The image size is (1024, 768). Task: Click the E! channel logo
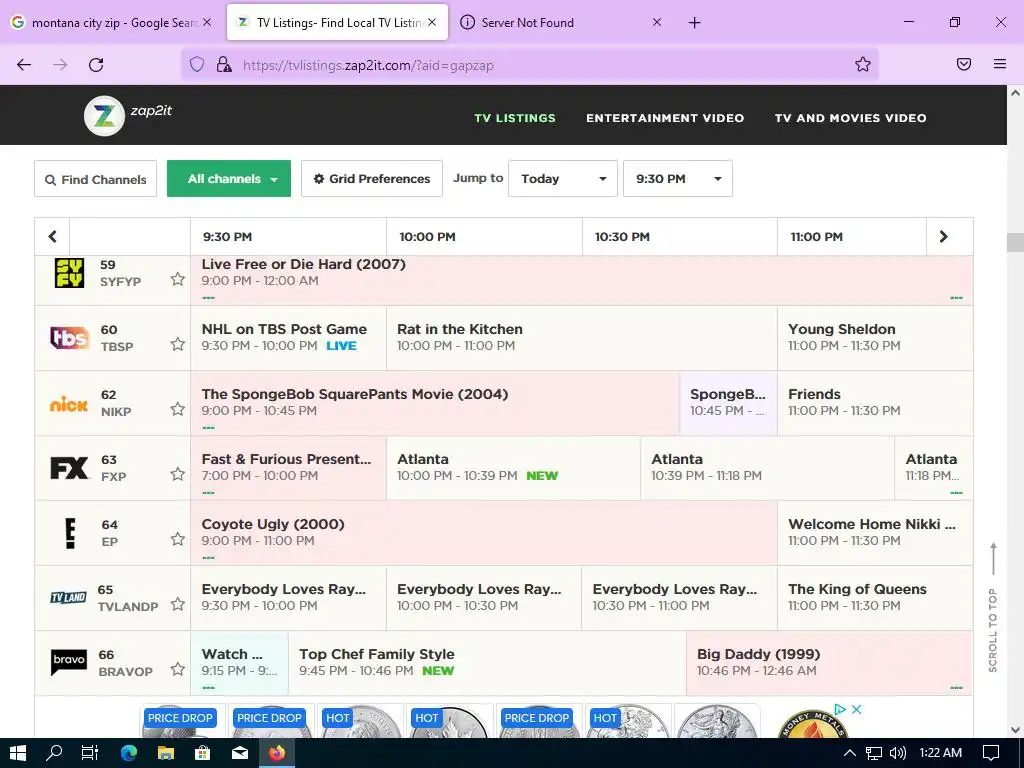[x=70, y=533]
